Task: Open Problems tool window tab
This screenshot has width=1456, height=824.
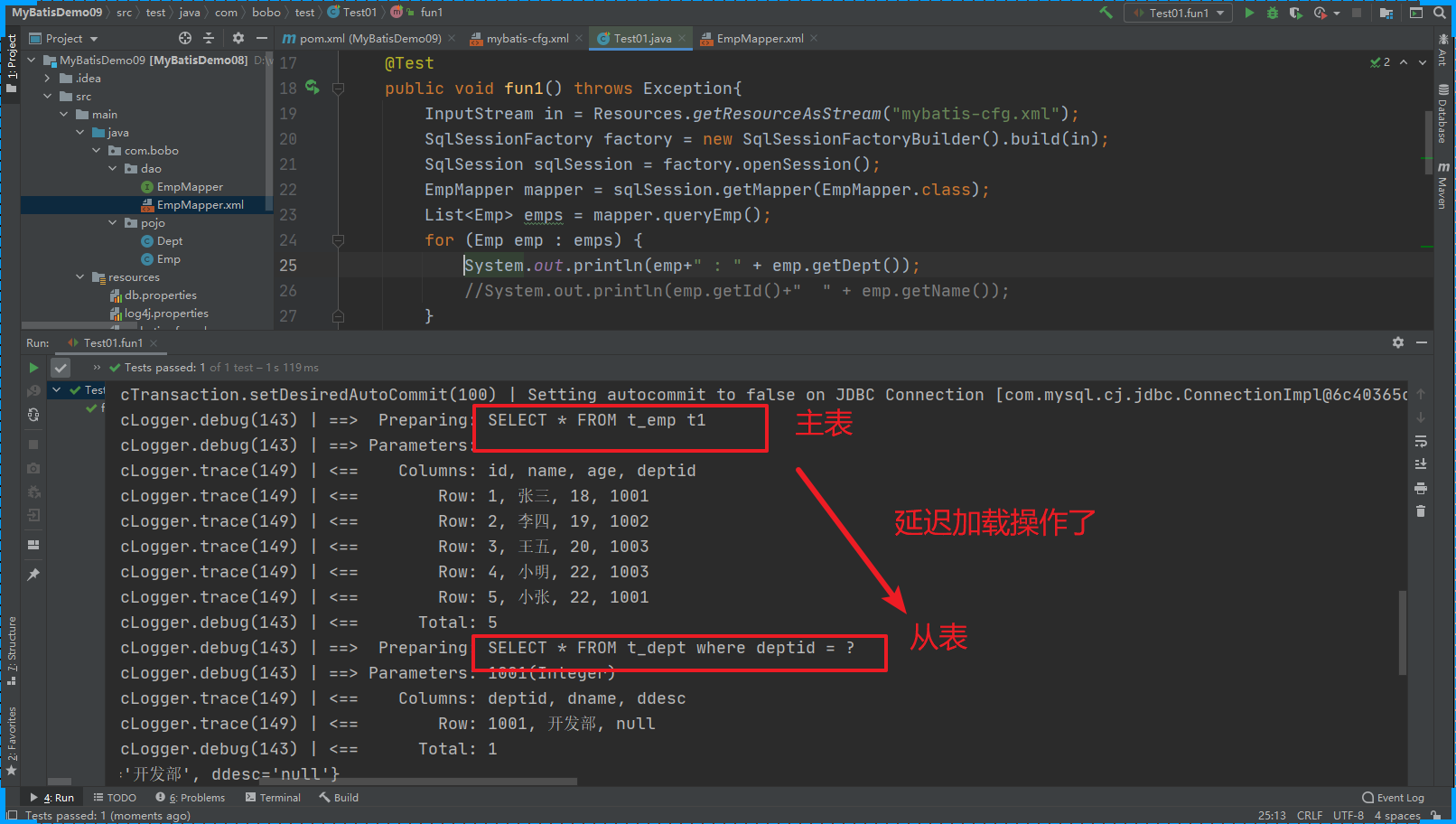Action: coord(190,798)
